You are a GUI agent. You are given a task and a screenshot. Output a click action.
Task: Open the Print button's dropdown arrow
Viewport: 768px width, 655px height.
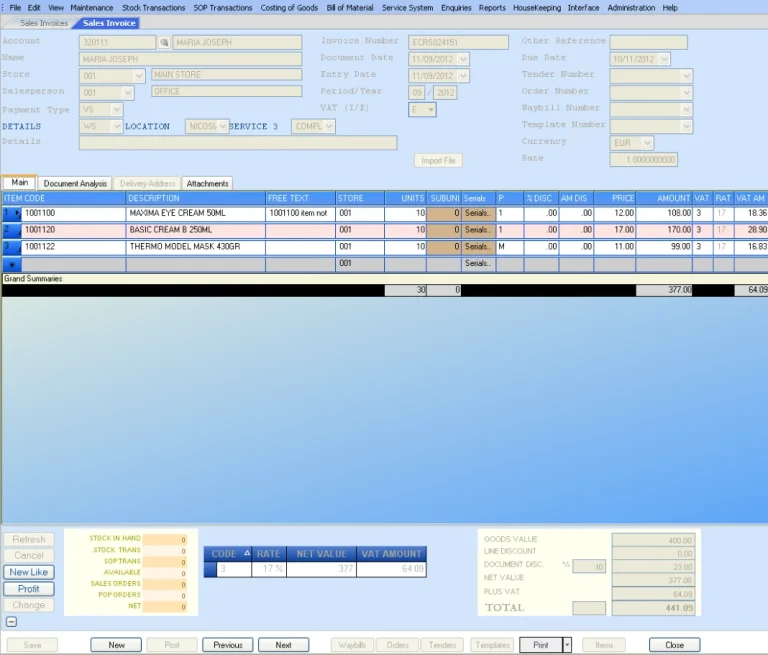click(567, 645)
